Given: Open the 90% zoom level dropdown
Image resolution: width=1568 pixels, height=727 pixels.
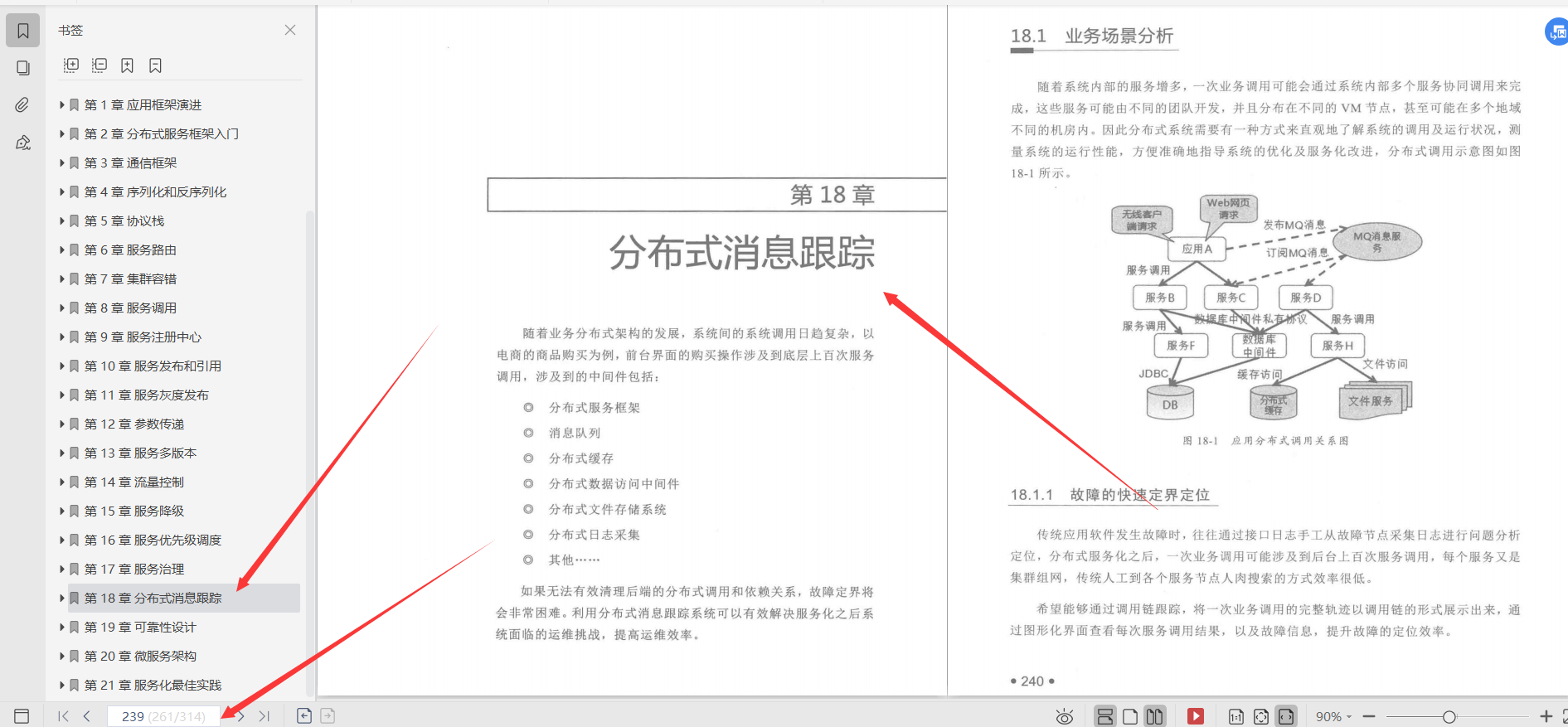Looking at the screenshot, I should 1333,716.
